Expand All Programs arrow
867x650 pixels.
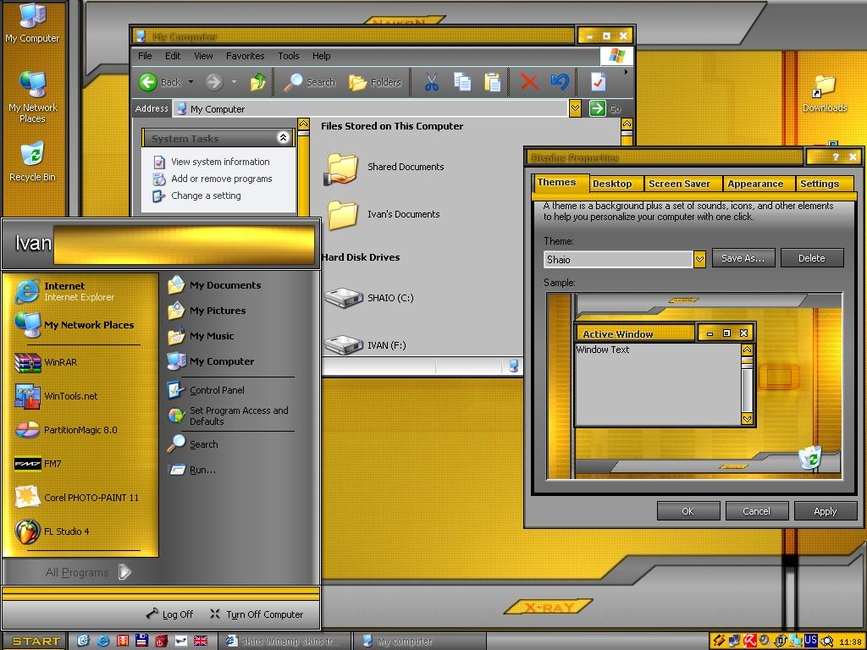coord(125,572)
